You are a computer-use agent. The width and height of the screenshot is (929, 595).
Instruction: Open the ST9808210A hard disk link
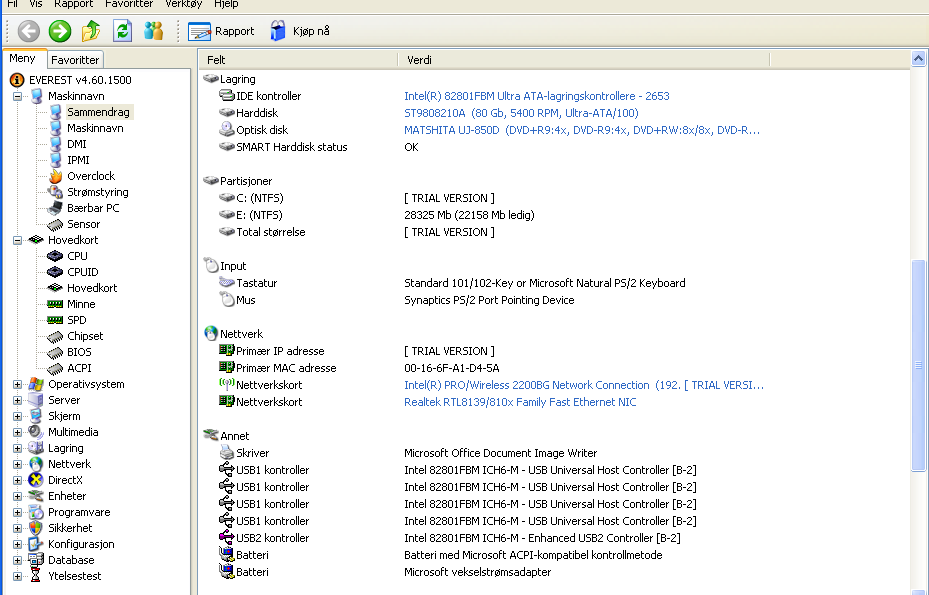(x=520, y=113)
